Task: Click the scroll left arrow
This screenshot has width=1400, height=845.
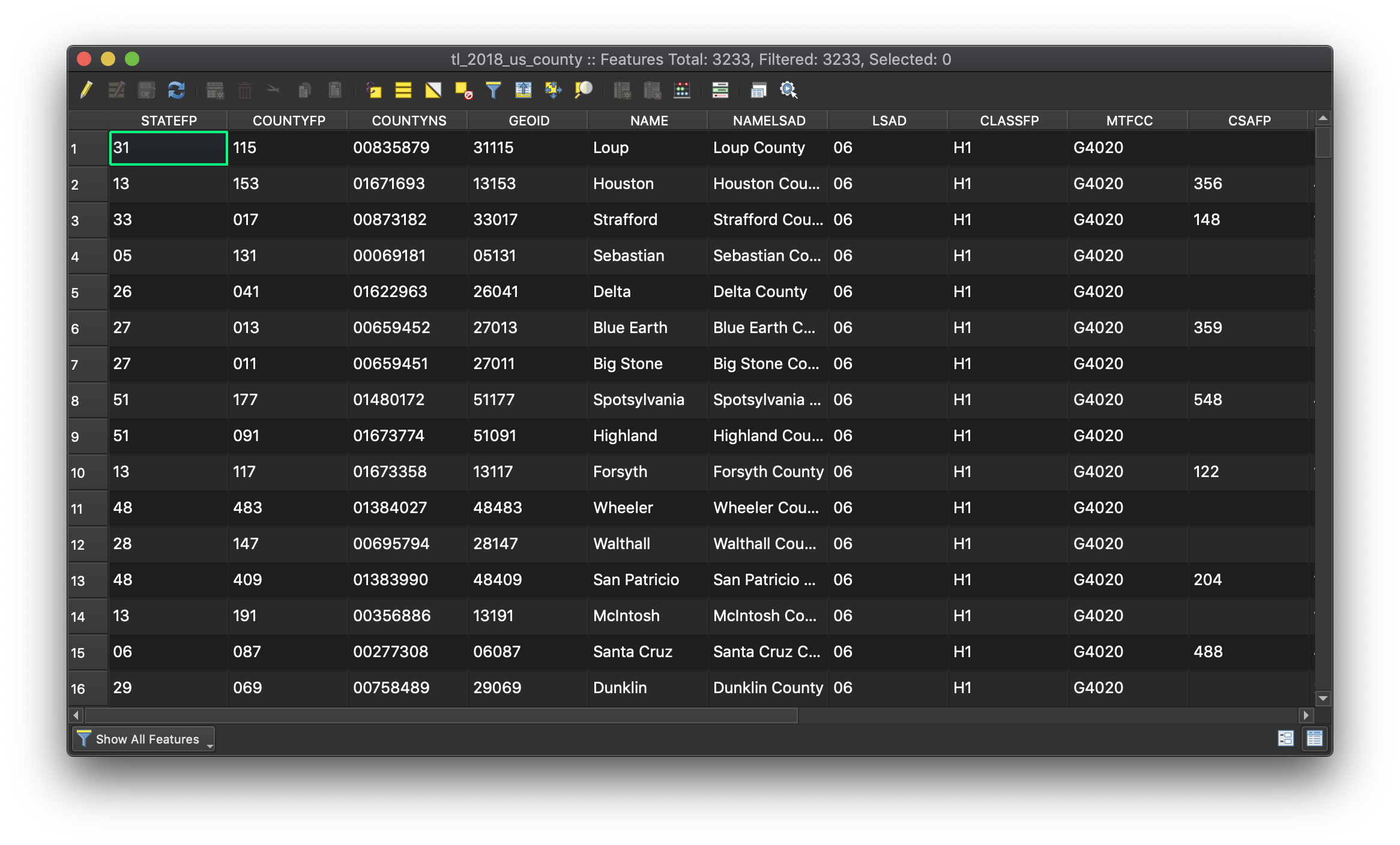Action: click(76, 715)
